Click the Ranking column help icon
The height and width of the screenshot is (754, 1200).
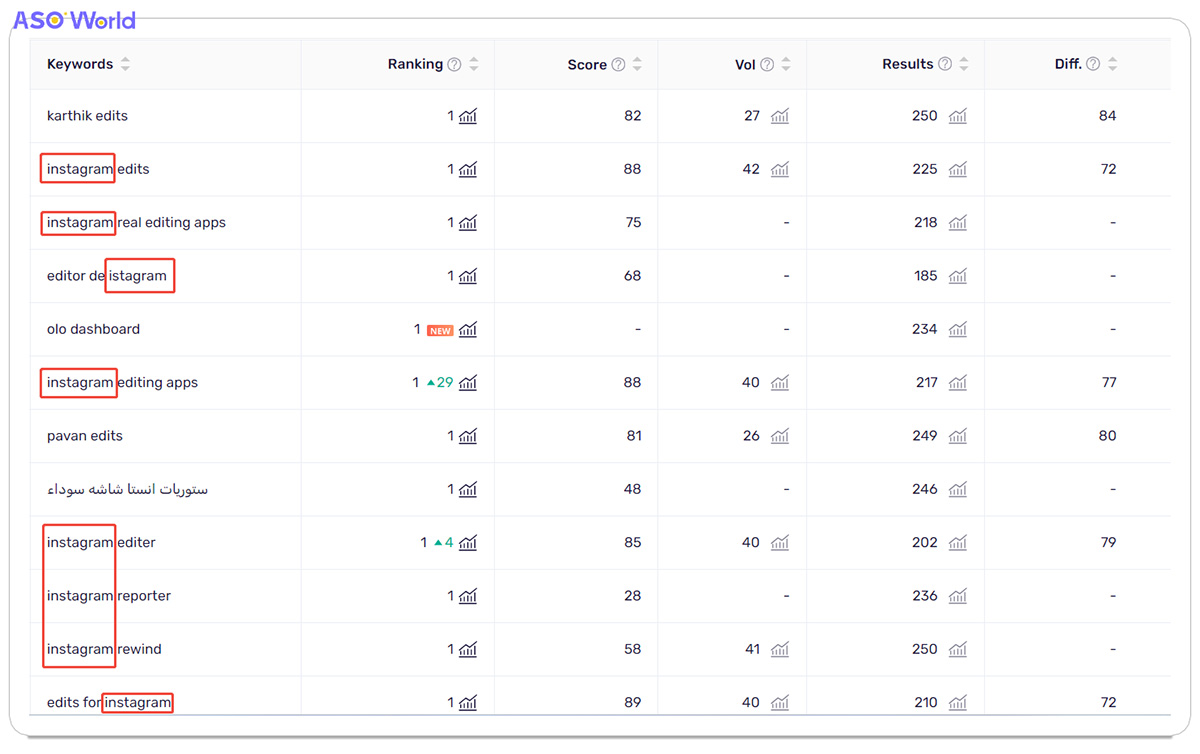tap(454, 64)
